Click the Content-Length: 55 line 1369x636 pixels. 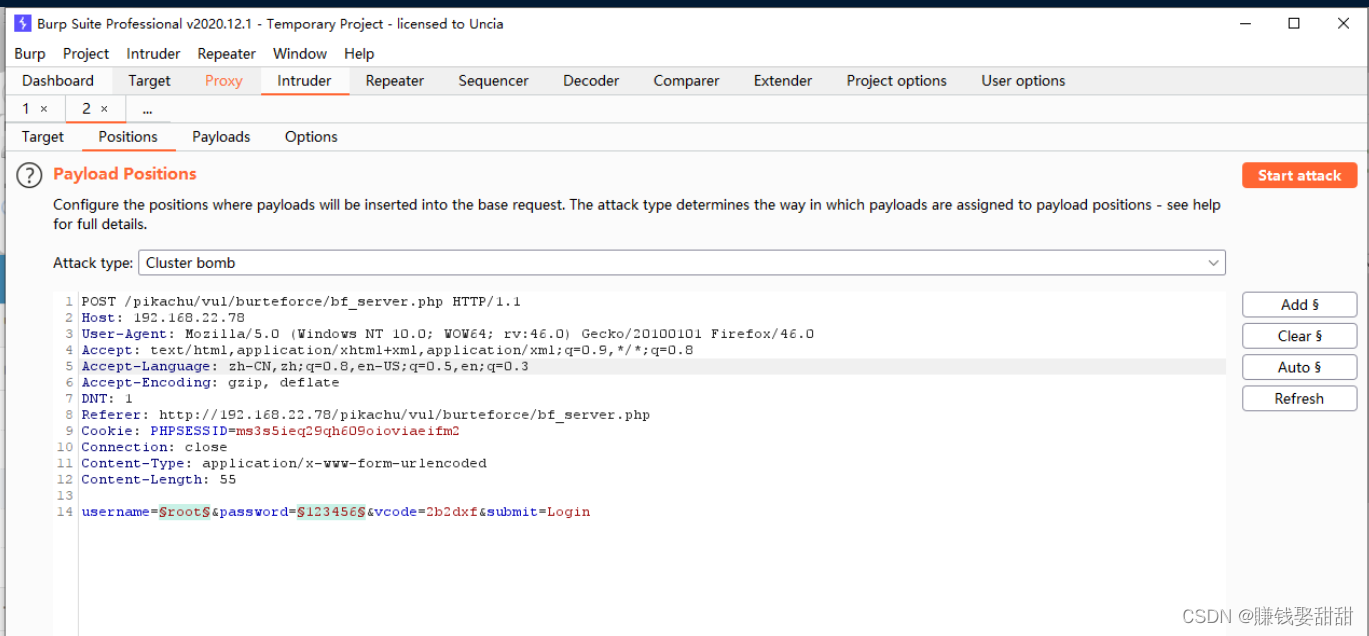click(x=158, y=480)
